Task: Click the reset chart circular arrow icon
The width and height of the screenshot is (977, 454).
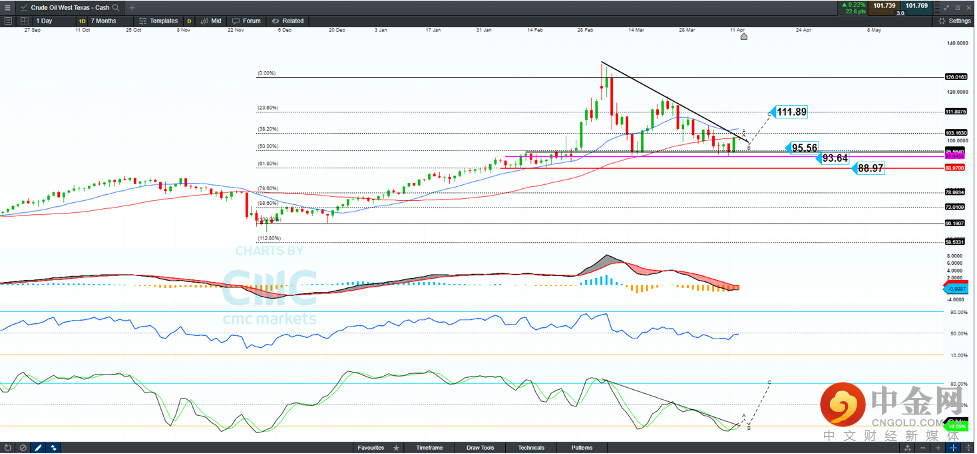Action: 7,447
